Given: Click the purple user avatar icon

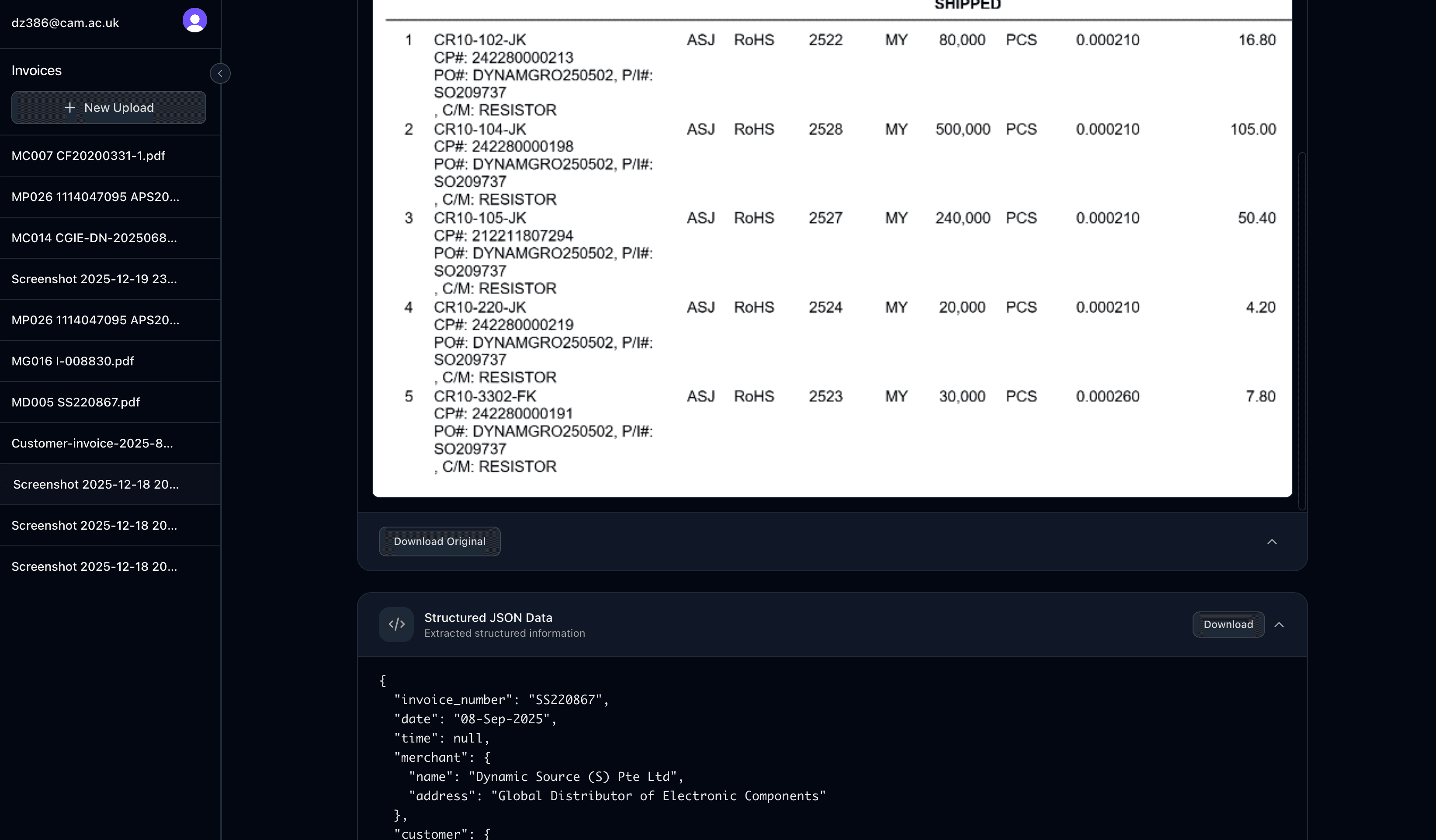Looking at the screenshot, I should click(194, 21).
